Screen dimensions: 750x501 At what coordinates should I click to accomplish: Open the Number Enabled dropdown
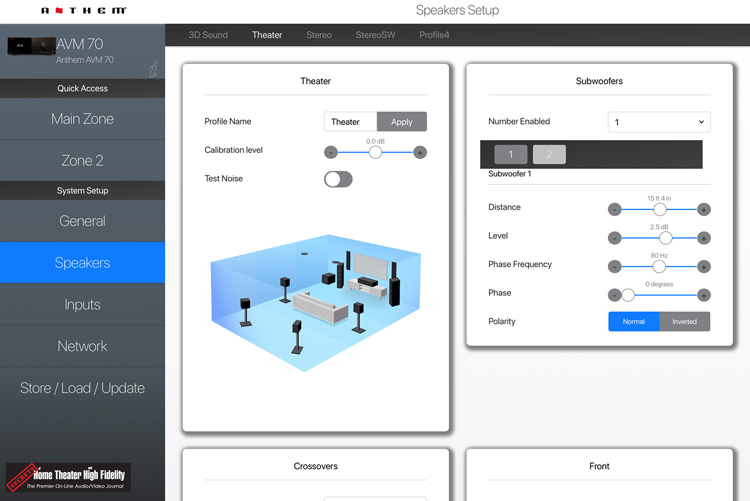coord(659,122)
